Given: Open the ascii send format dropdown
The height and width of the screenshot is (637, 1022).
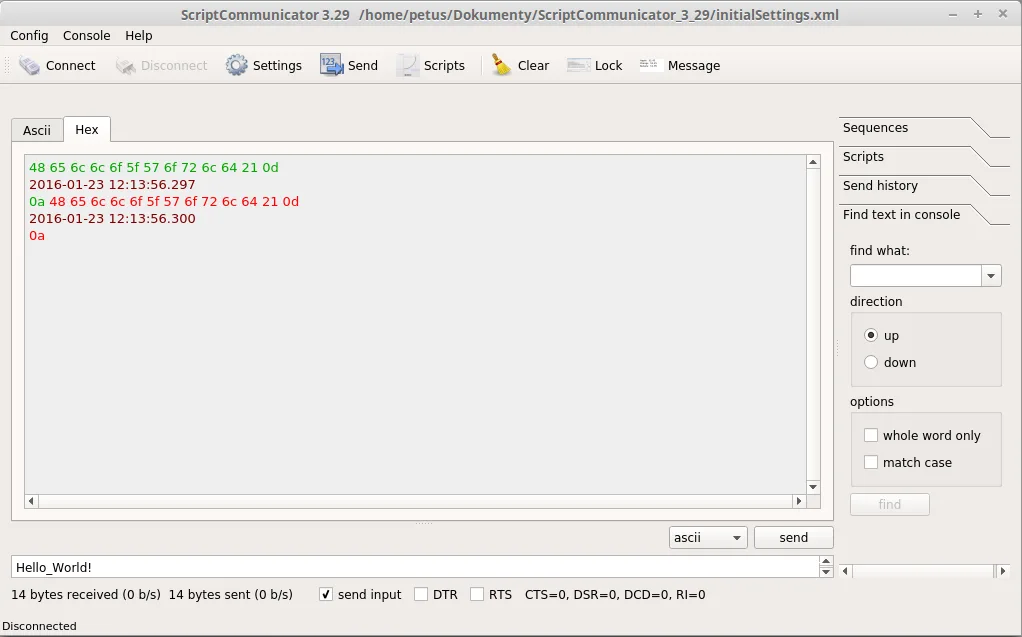Looking at the screenshot, I should point(708,538).
